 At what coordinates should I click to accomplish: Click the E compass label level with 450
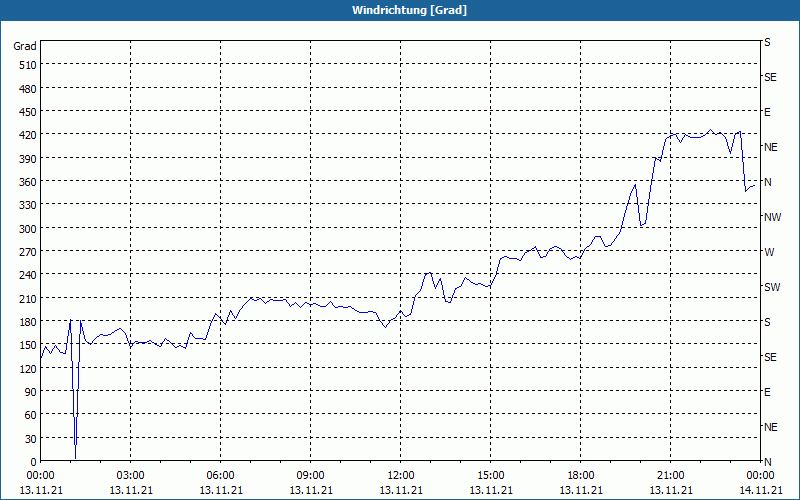point(767,112)
